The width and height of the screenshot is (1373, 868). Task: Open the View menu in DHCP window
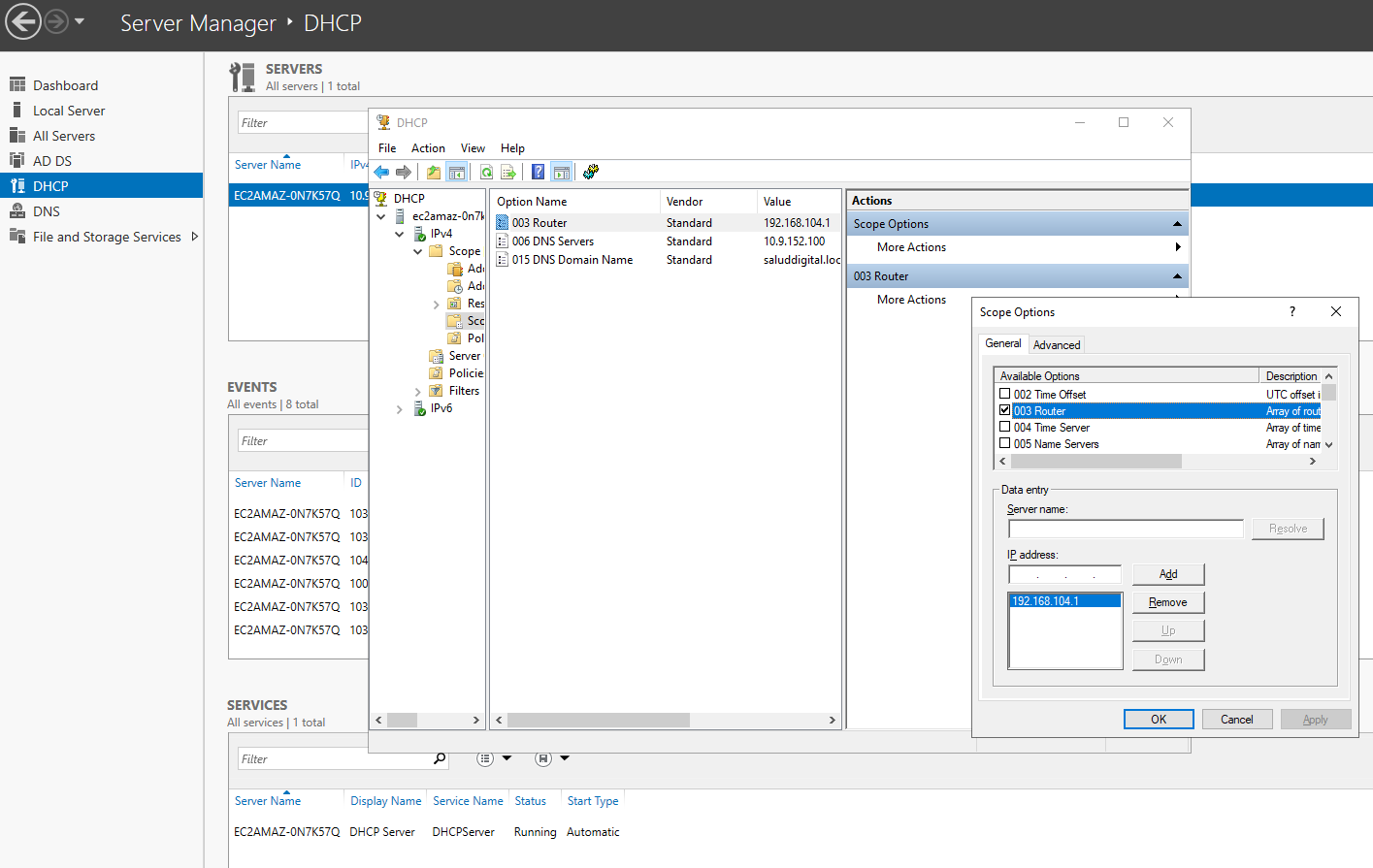(473, 148)
